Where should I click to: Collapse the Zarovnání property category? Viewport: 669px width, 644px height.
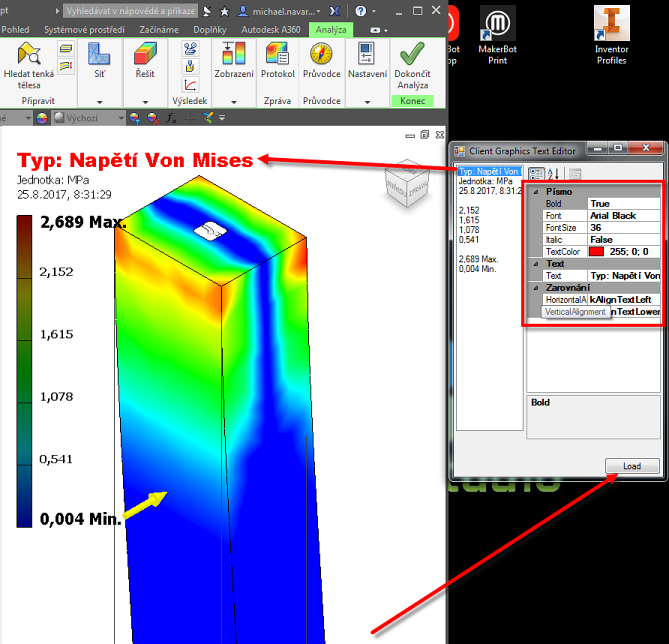coord(535,287)
